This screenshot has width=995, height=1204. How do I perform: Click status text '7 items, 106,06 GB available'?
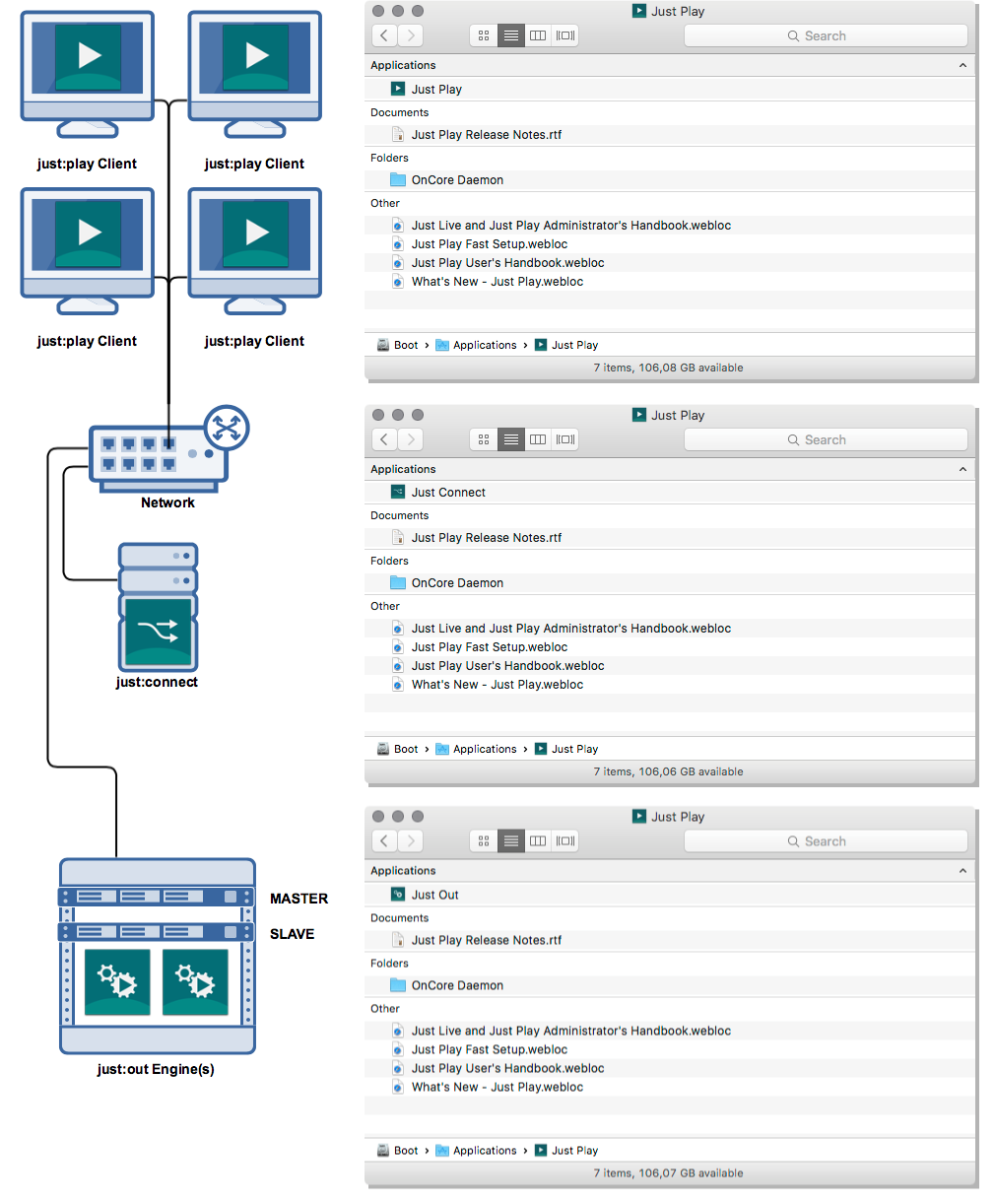click(x=668, y=771)
